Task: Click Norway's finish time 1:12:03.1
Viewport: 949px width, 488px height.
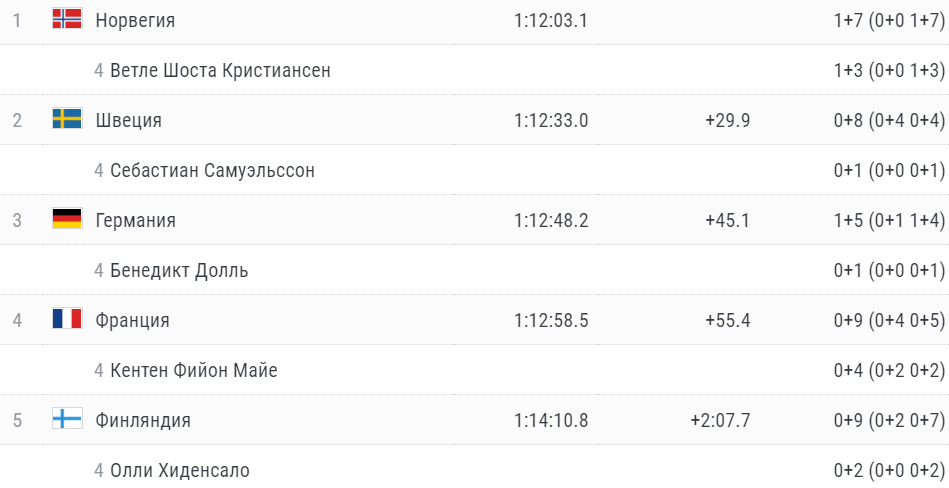Action: click(551, 20)
